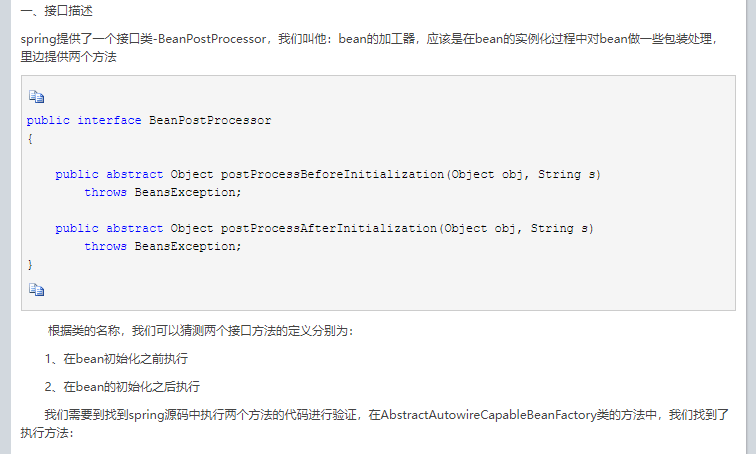Screen dimensions: 756x454
Task: Click the copy code icon below the code
Action: (x=37, y=289)
